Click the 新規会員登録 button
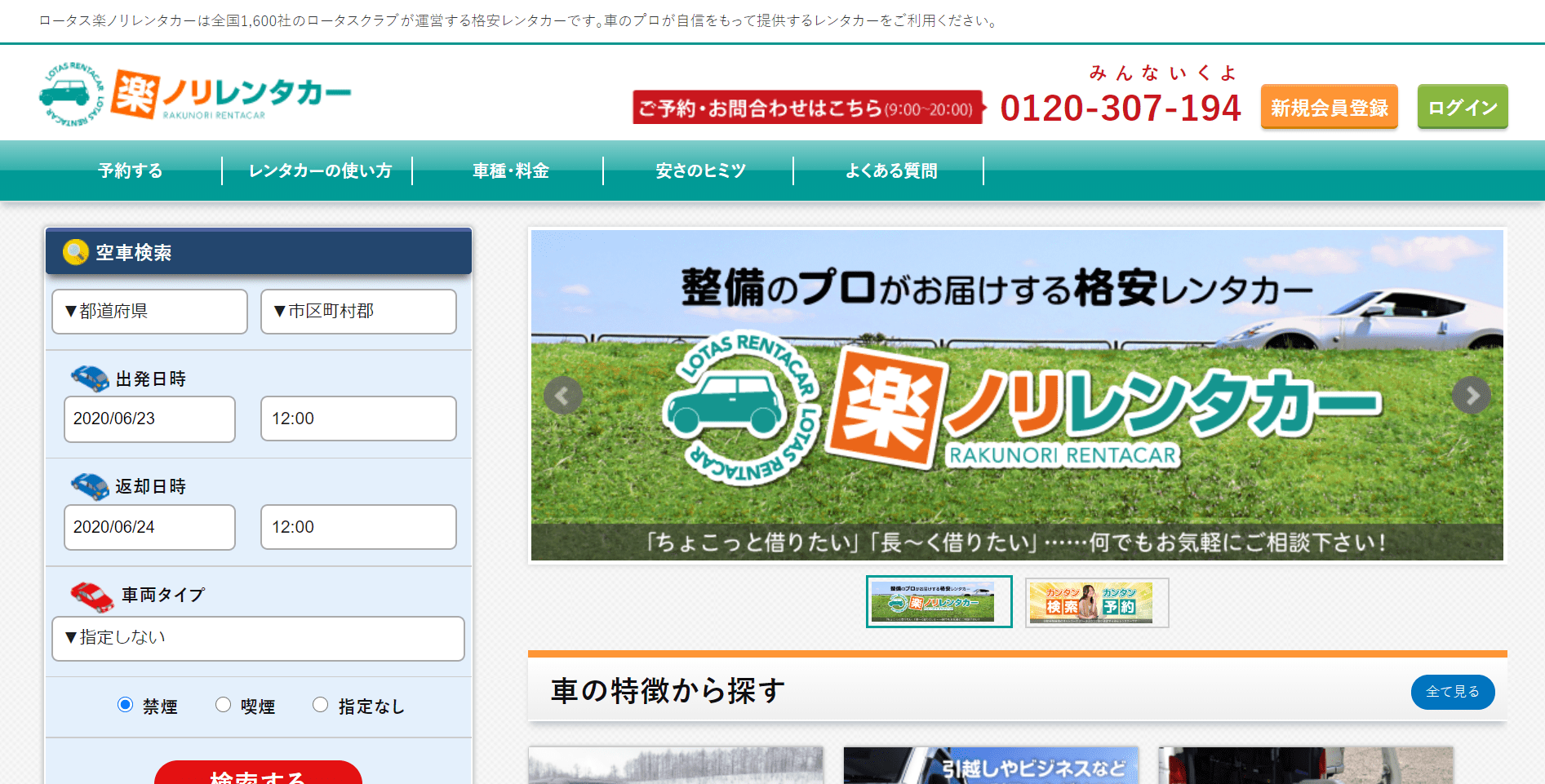The image size is (1545, 784). (x=1329, y=107)
